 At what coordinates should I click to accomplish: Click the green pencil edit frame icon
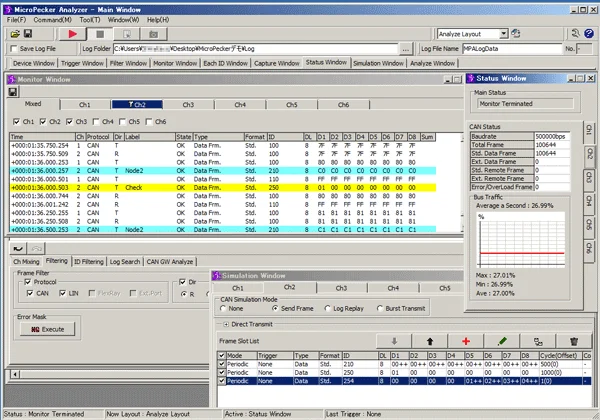click(502, 342)
